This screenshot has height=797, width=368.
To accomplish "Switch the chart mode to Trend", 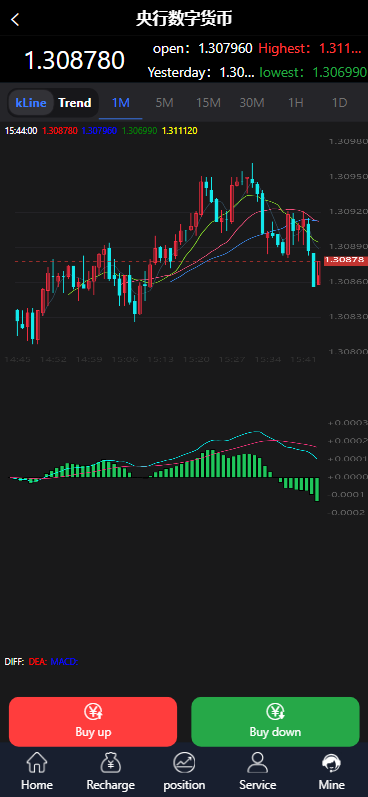I will tap(75, 103).
